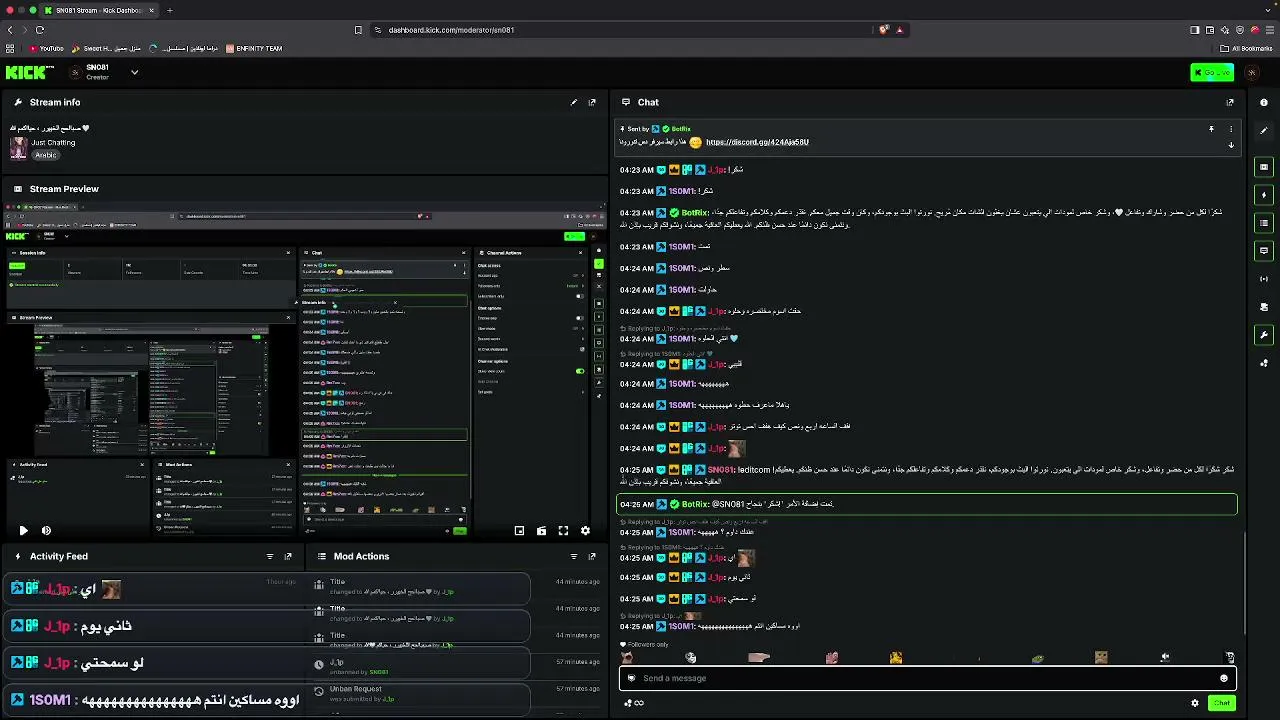This screenshot has height=720, width=1280.
Task: Open the browser hamburger menu
Action: coord(1269,30)
